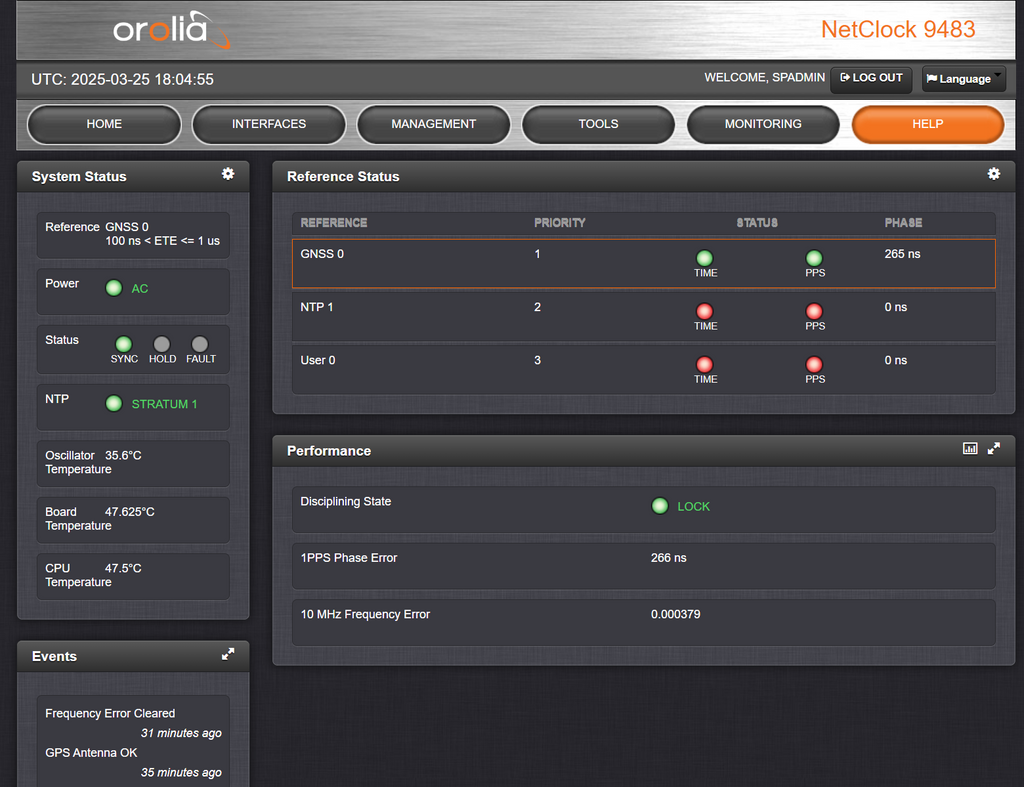Log out of the session
The width and height of the screenshot is (1024, 787).
pyautogui.click(x=871, y=78)
